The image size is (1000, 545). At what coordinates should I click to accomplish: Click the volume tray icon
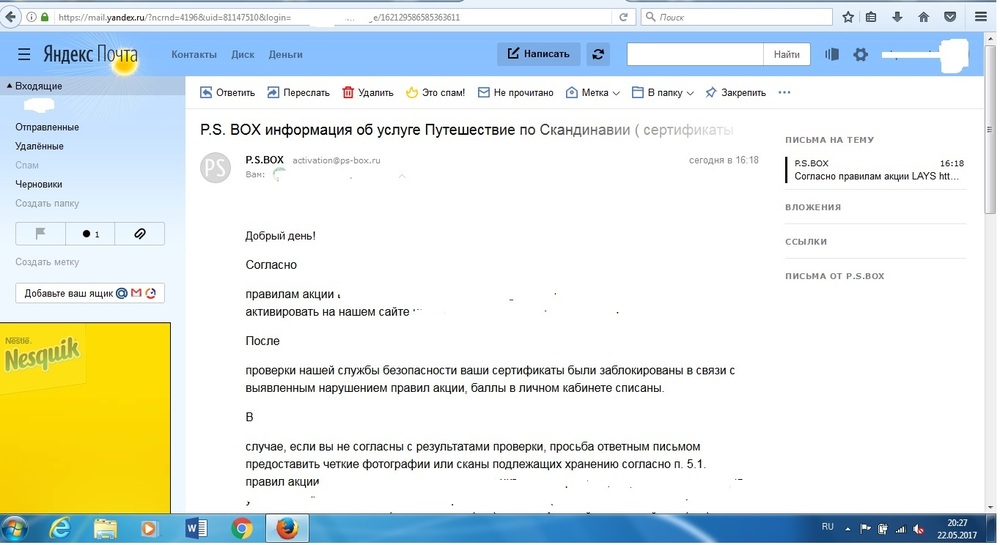coord(919,528)
